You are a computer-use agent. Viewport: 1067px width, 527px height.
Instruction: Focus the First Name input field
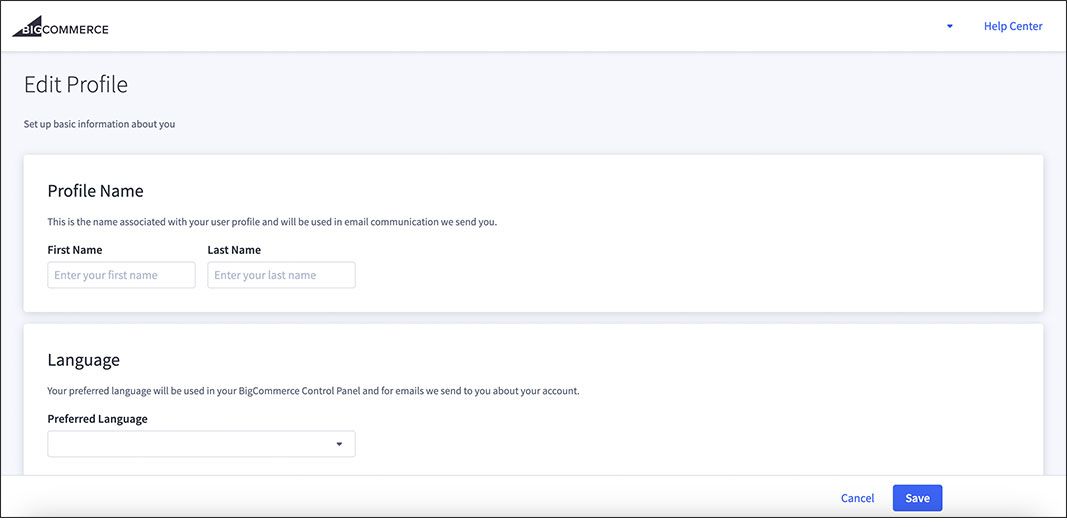click(x=121, y=275)
